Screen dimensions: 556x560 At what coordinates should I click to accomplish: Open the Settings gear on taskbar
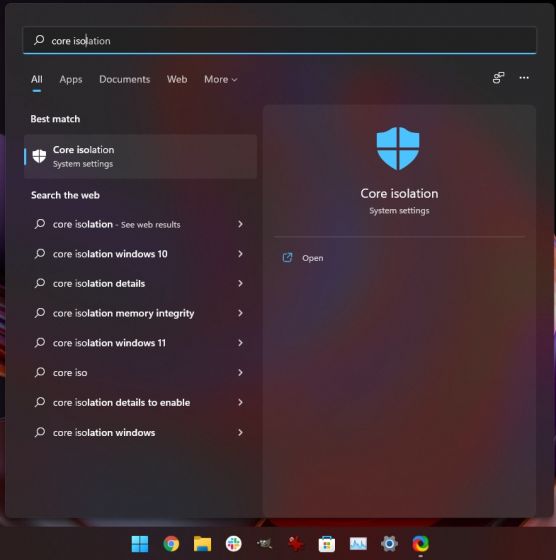tap(389, 544)
